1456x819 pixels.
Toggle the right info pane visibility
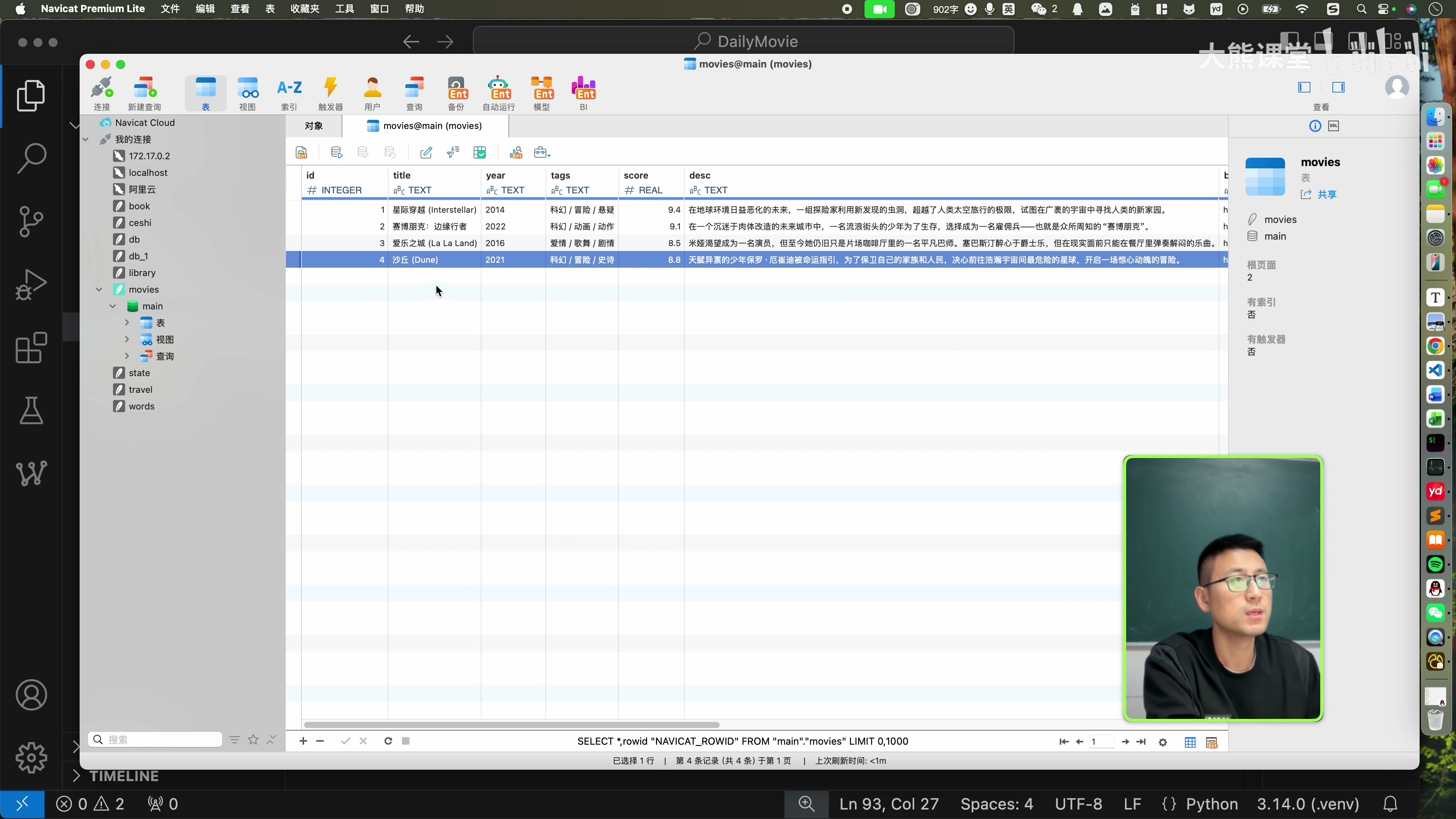point(1338,87)
